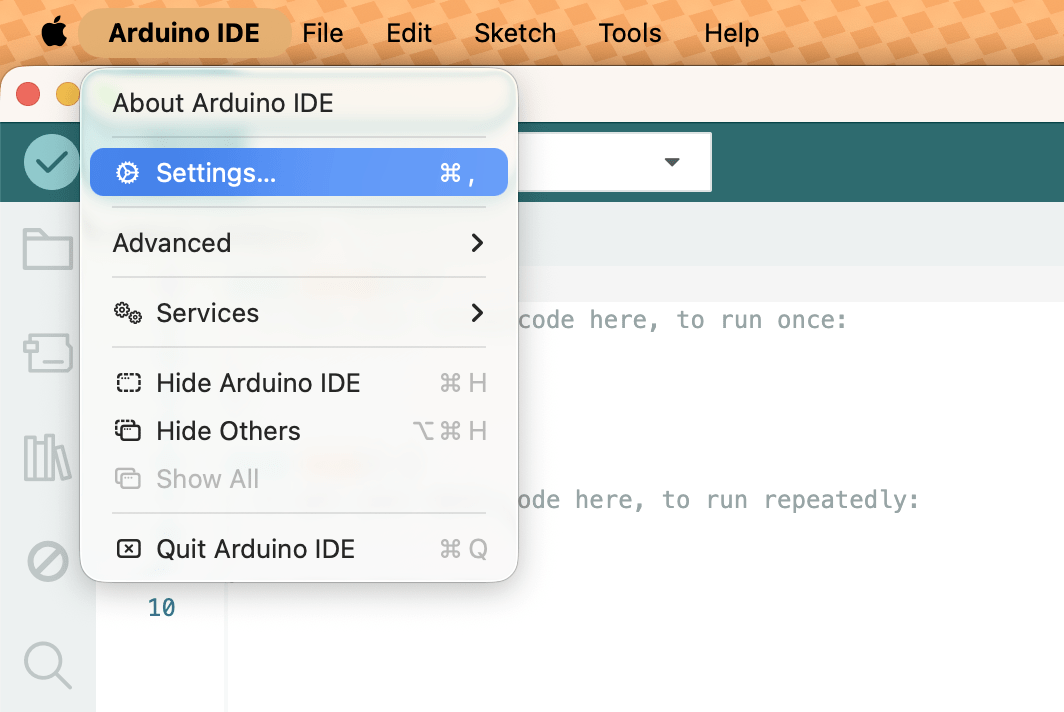1064x712 pixels.
Task: Choose Hide Others
Action: [299, 430]
